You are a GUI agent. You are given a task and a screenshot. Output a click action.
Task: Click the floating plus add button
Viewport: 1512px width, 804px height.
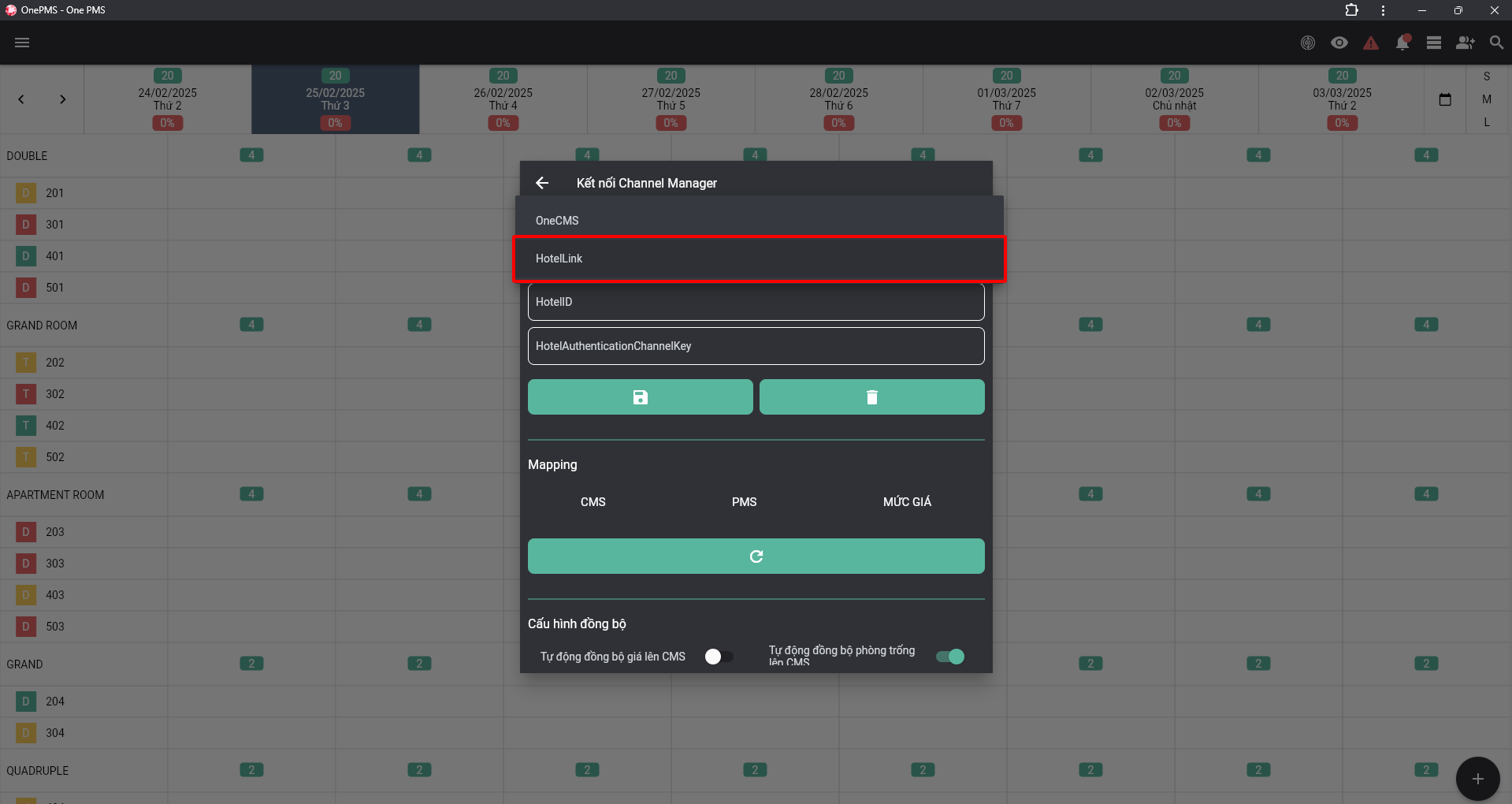[x=1477, y=779]
